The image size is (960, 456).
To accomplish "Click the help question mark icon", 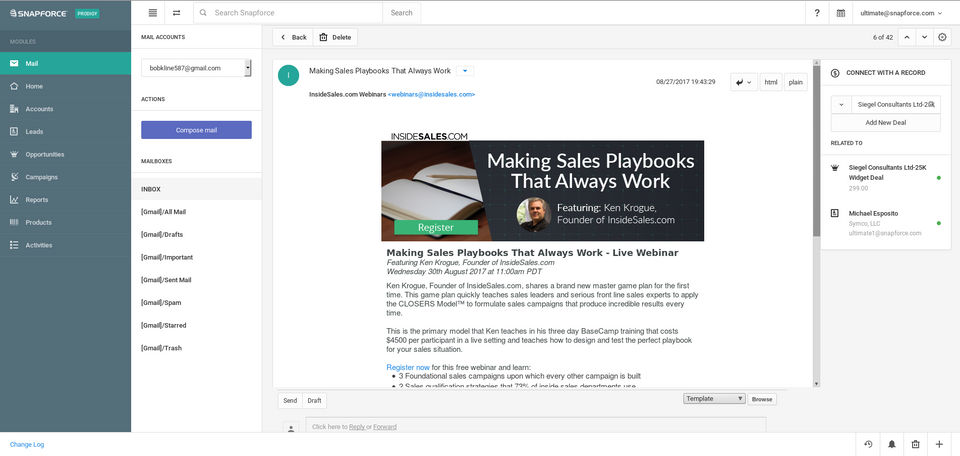I will pos(817,12).
